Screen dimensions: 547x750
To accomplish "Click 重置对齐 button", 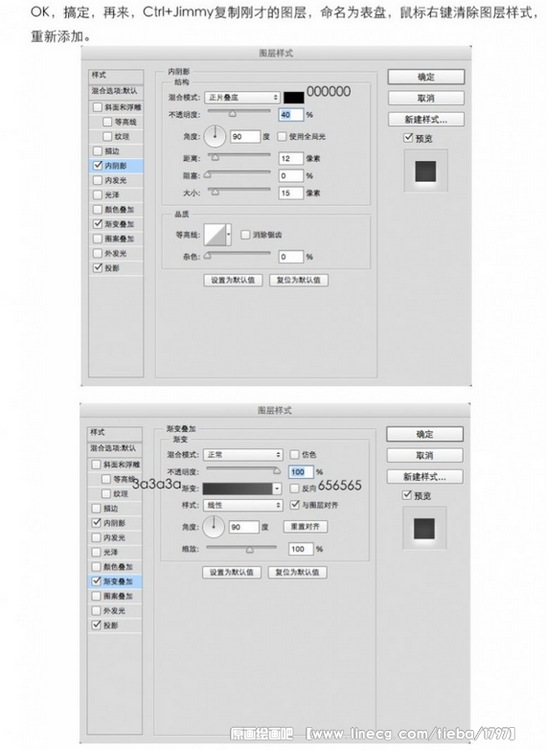I will coord(306,527).
